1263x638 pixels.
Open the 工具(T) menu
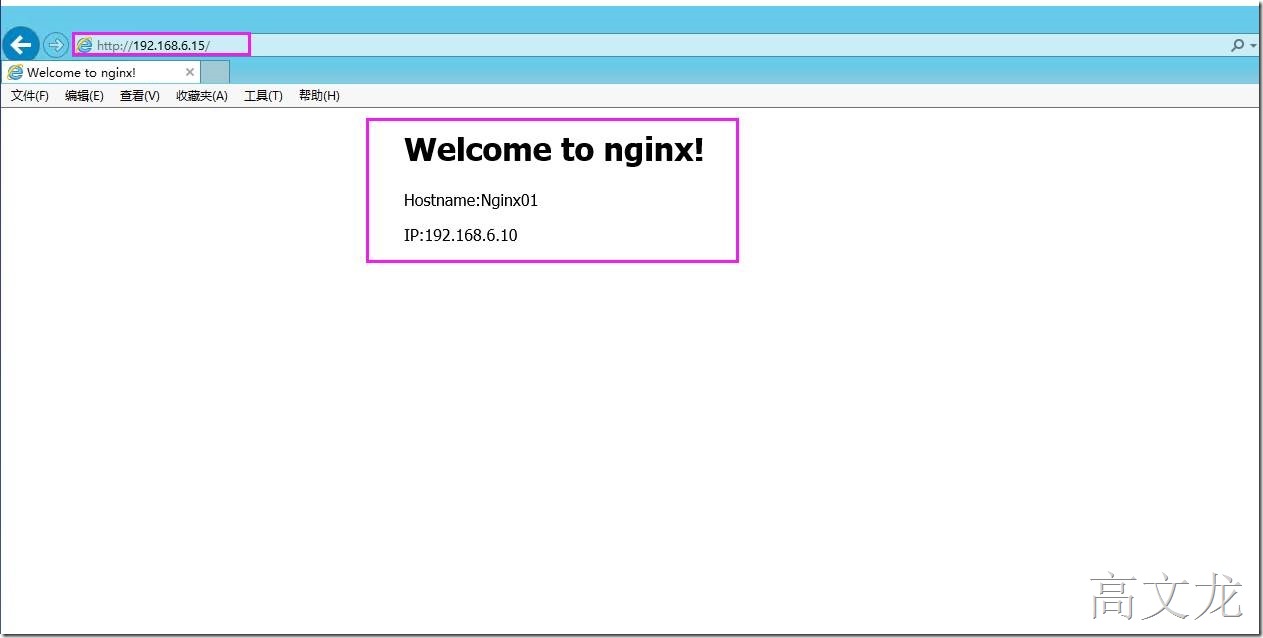pos(263,96)
